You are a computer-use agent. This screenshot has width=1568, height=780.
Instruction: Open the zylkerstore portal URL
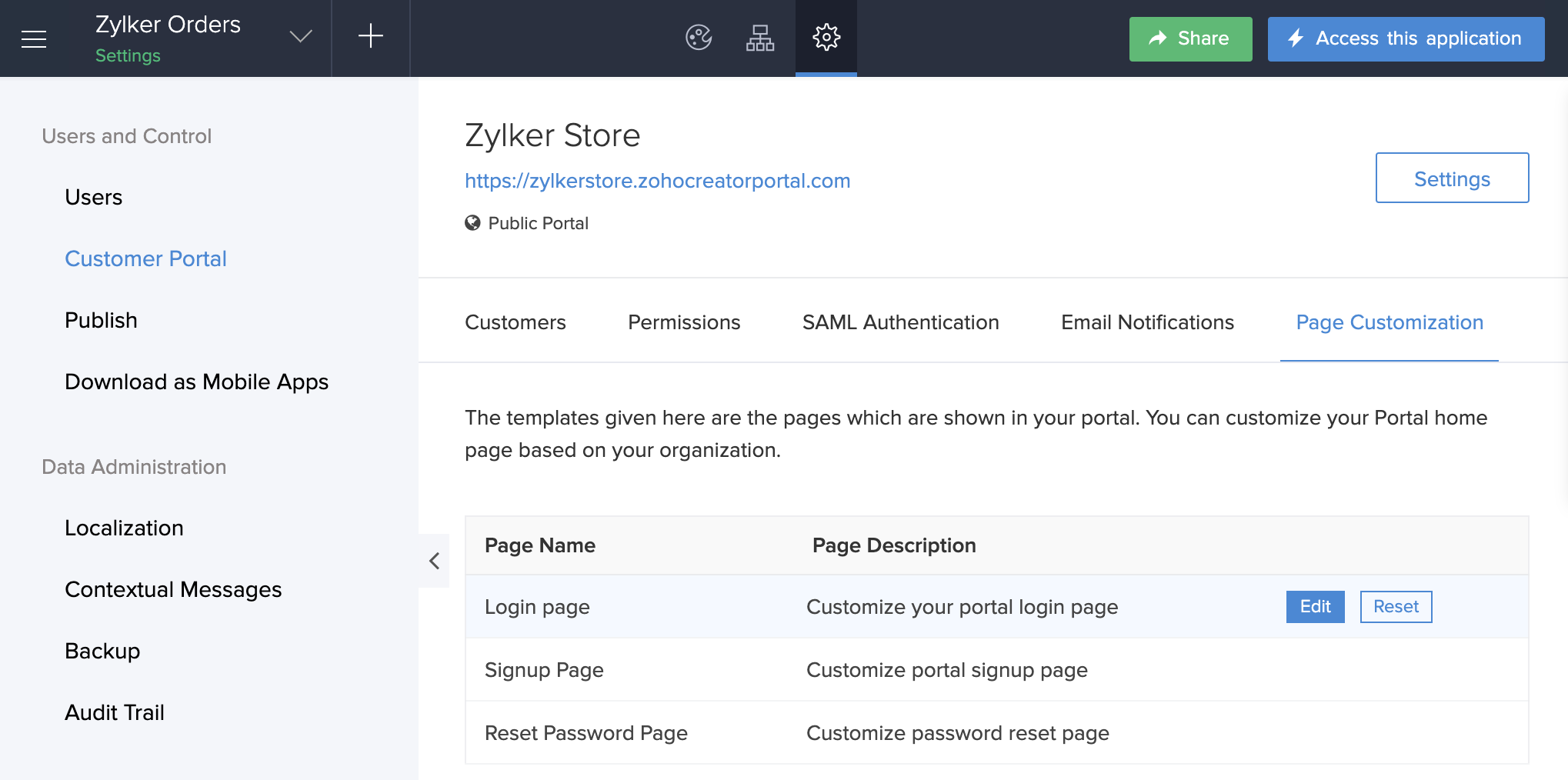point(657,180)
